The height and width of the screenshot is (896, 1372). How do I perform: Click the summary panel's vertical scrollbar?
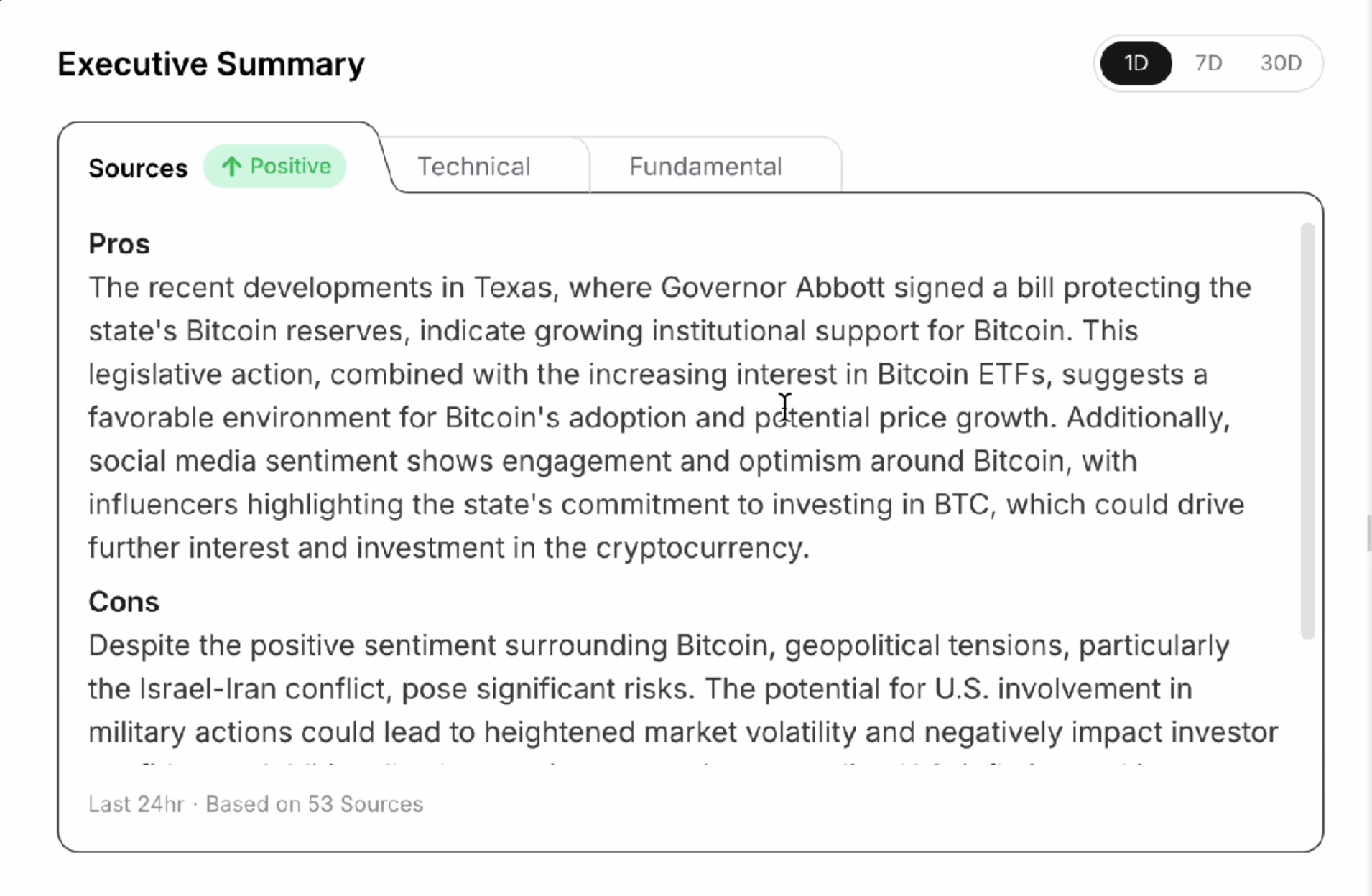pyautogui.click(x=1307, y=431)
